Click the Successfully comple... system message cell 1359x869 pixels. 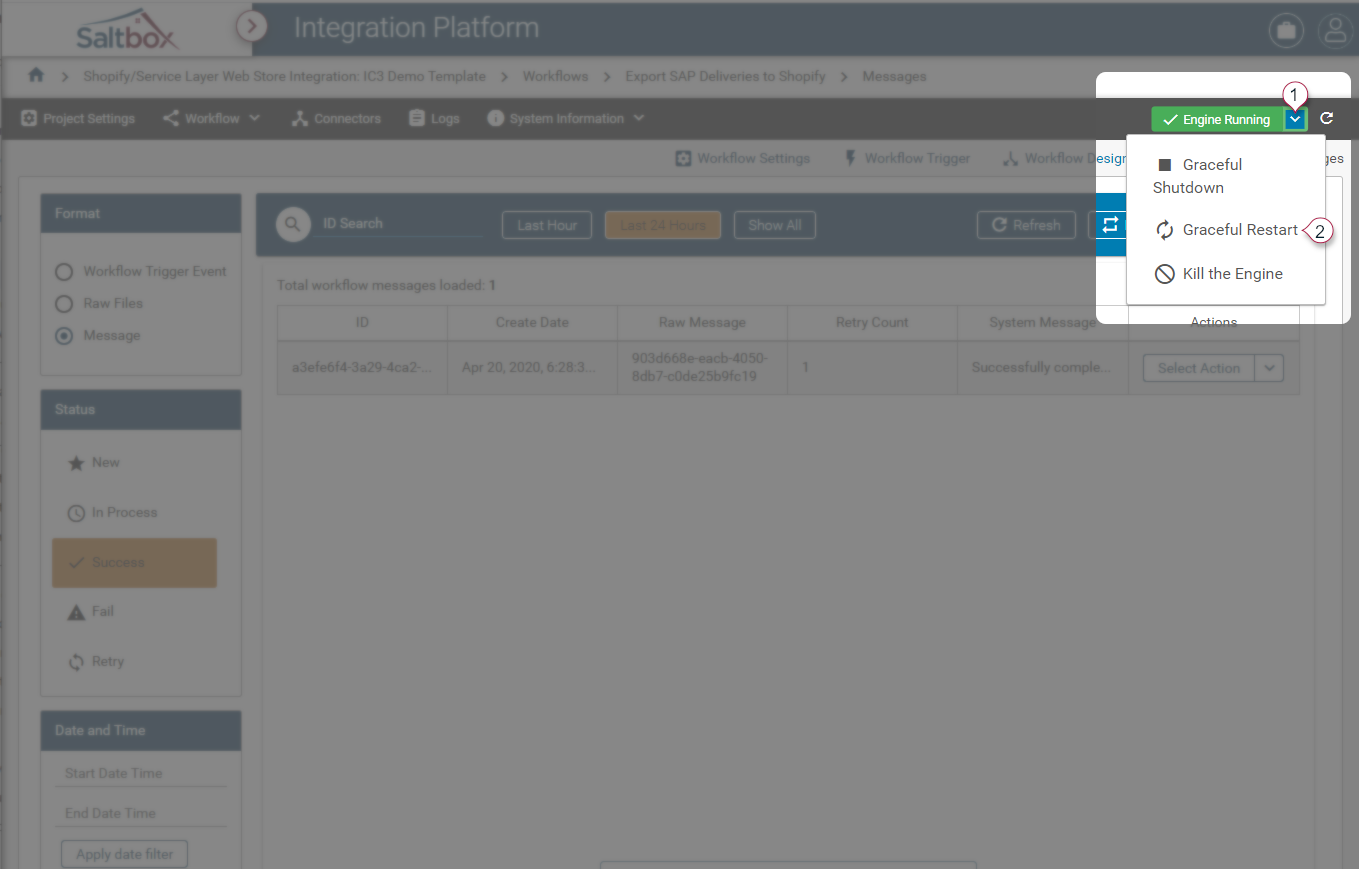[x=1042, y=367]
